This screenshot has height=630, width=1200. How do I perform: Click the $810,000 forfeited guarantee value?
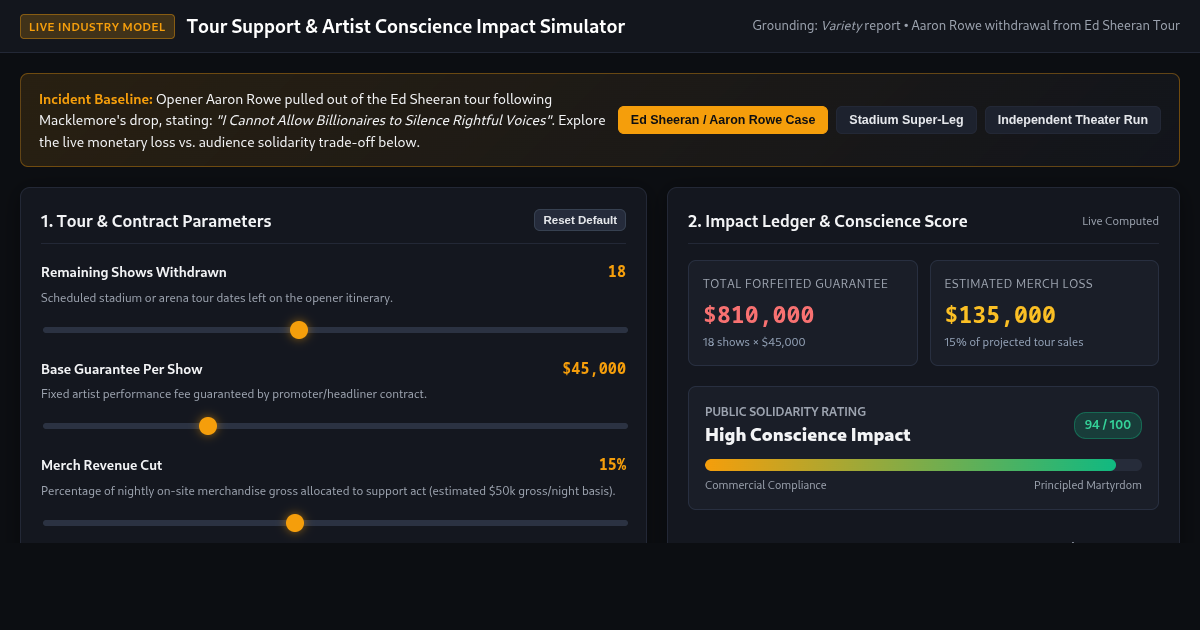click(759, 315)
